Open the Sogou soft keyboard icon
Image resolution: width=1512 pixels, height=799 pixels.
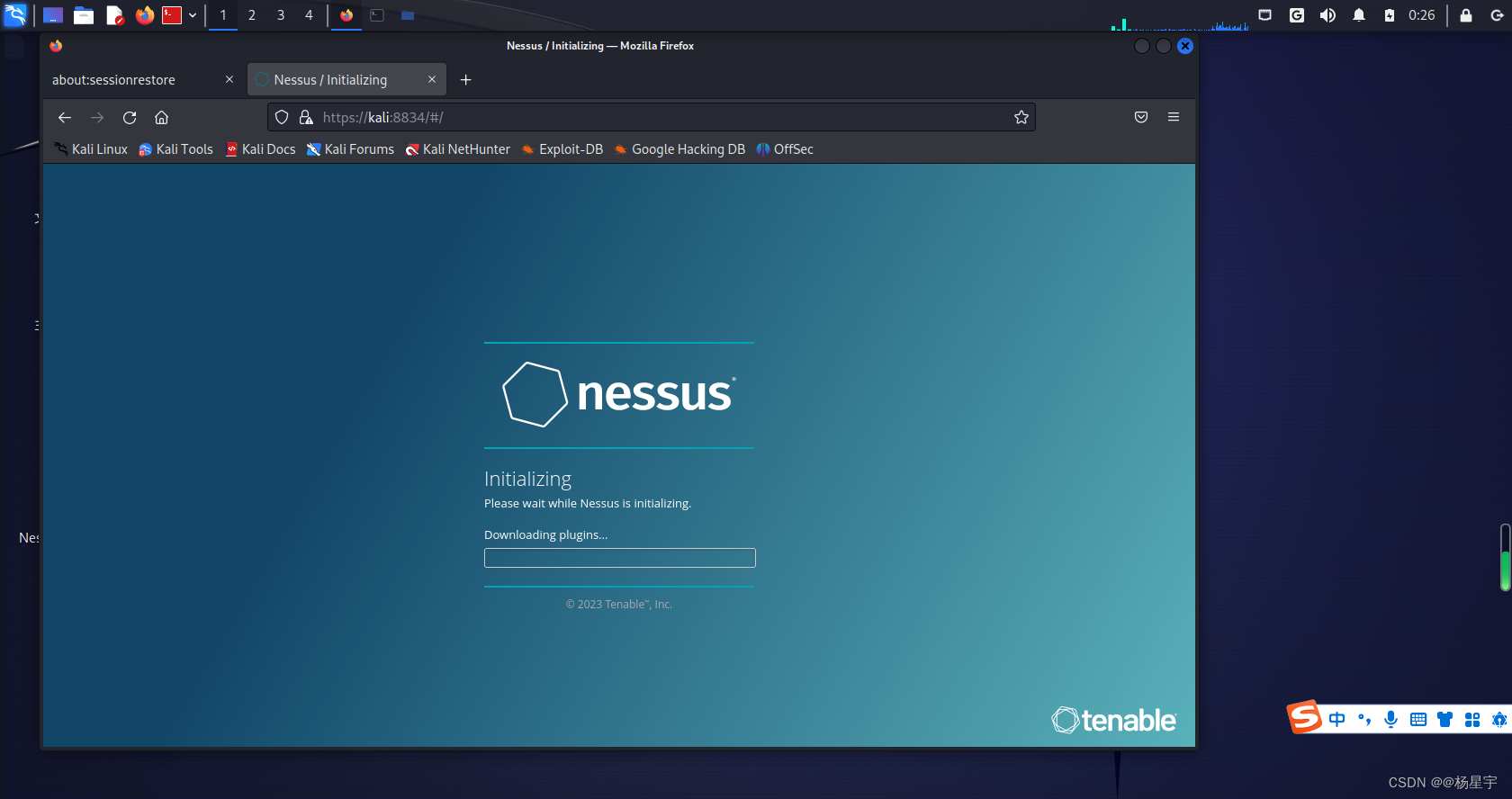pyautogui.click(x=1418, y=720)
